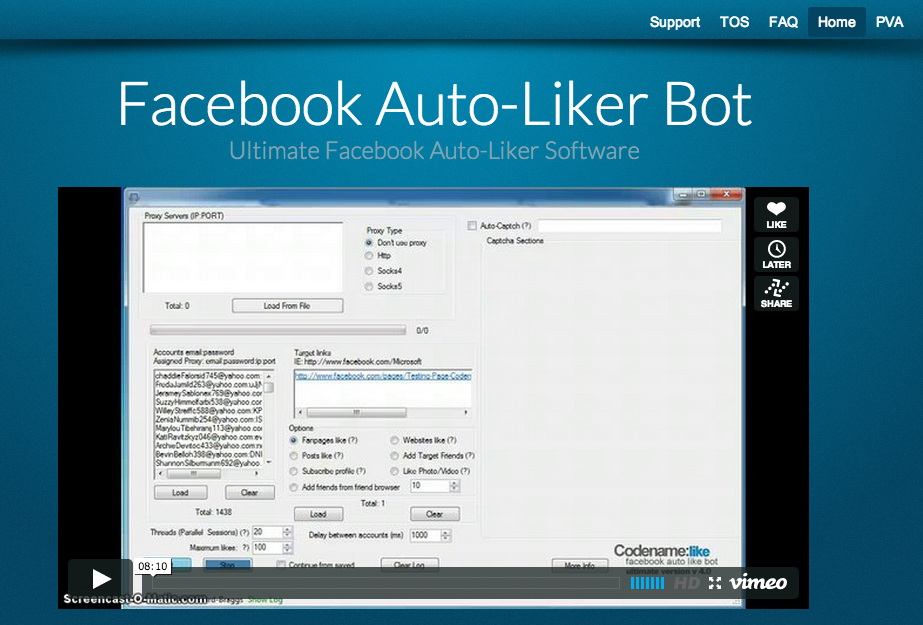Image resolution: width=923 pixels, height=625 pixels.
Task: Select account row "KatiRavitzkyz046@yahoo.com"
Action: point(208,437)
